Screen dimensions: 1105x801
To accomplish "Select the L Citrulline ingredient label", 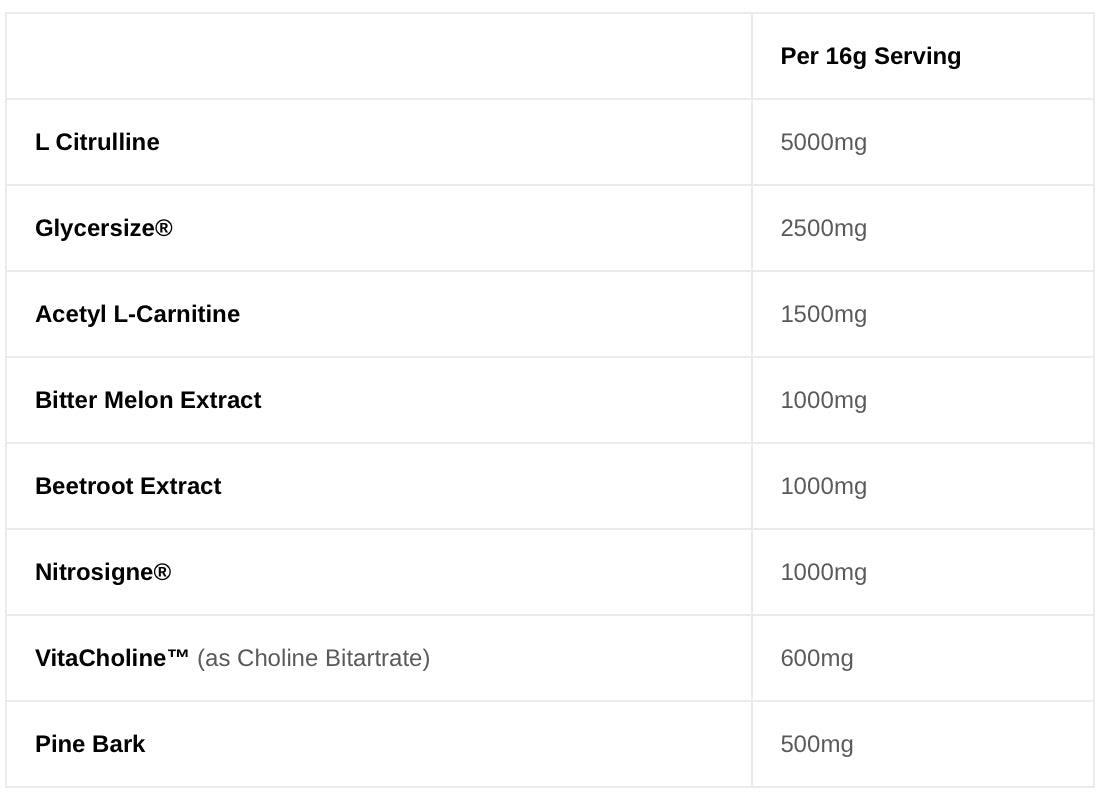I will coord(97,142).
